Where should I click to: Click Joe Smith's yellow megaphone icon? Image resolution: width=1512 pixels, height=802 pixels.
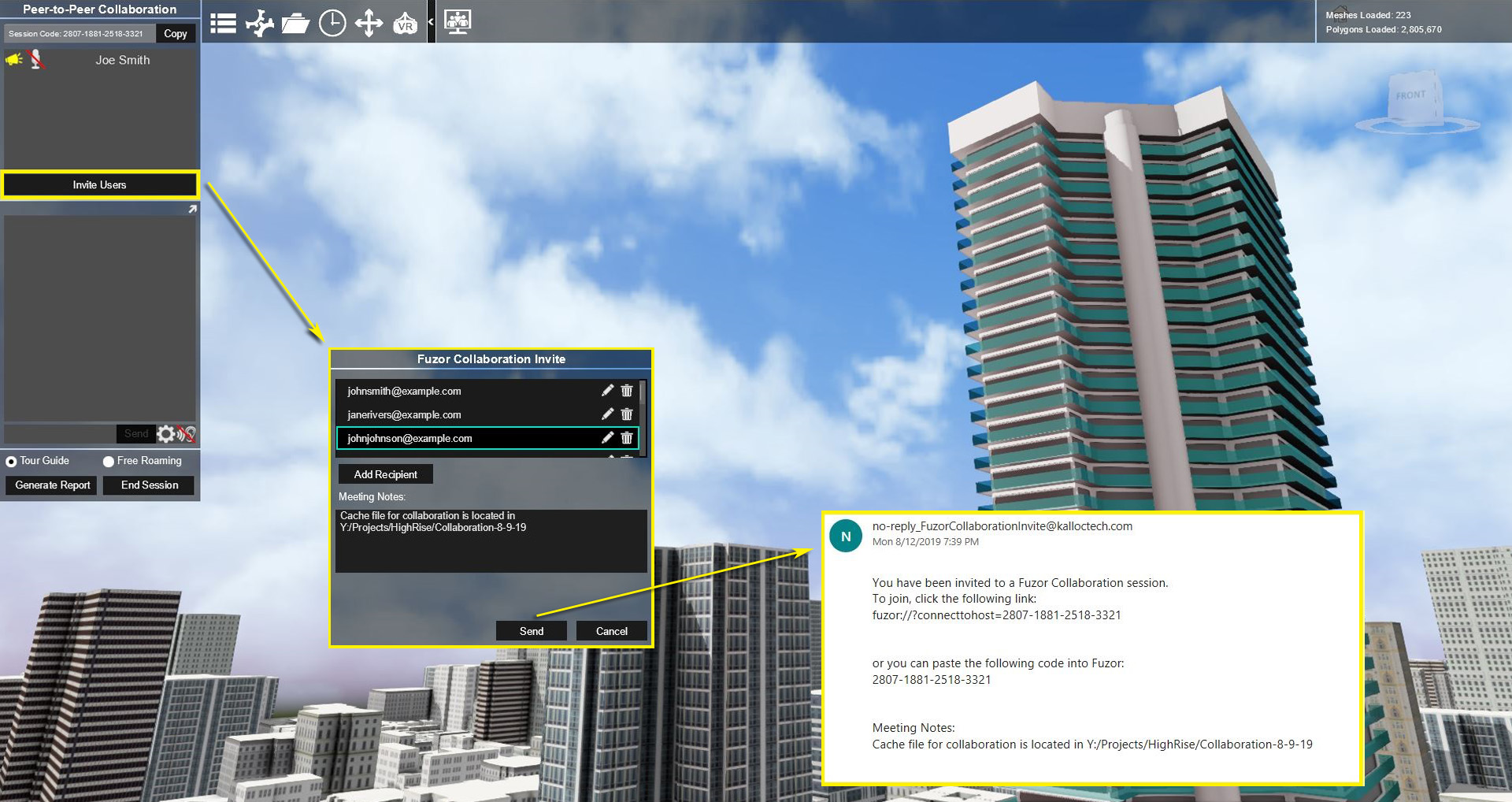coord(14,60)
